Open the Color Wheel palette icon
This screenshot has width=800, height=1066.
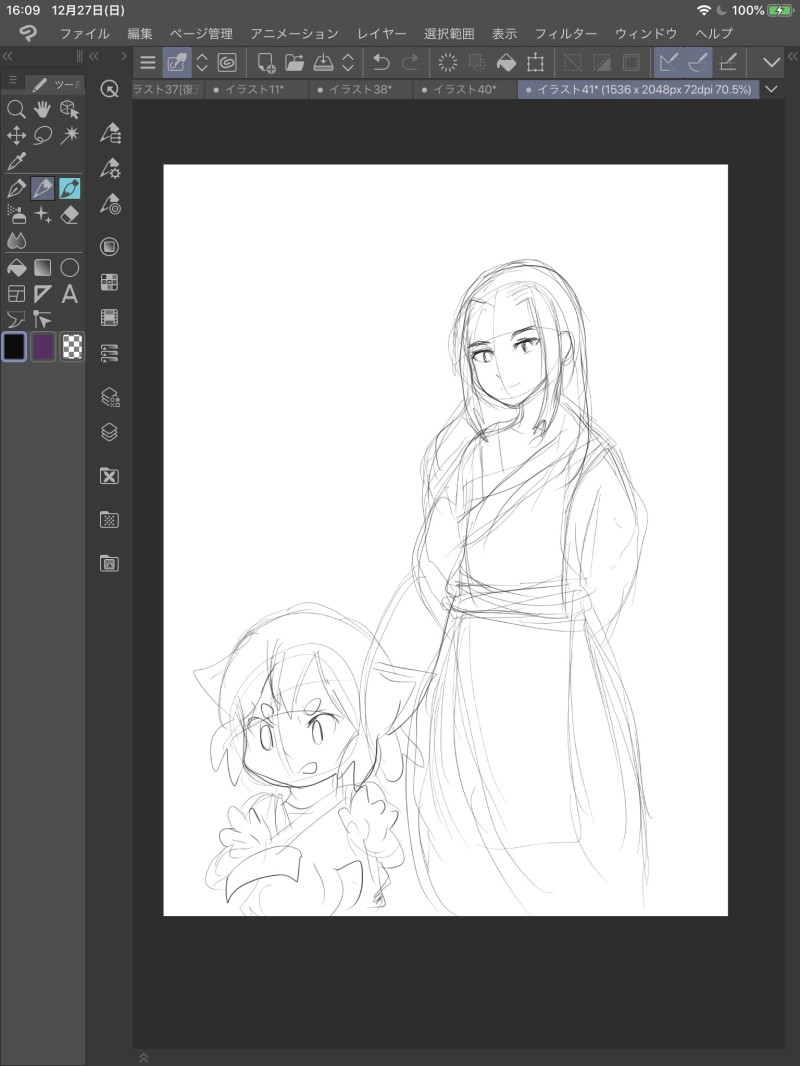[109, 246]
